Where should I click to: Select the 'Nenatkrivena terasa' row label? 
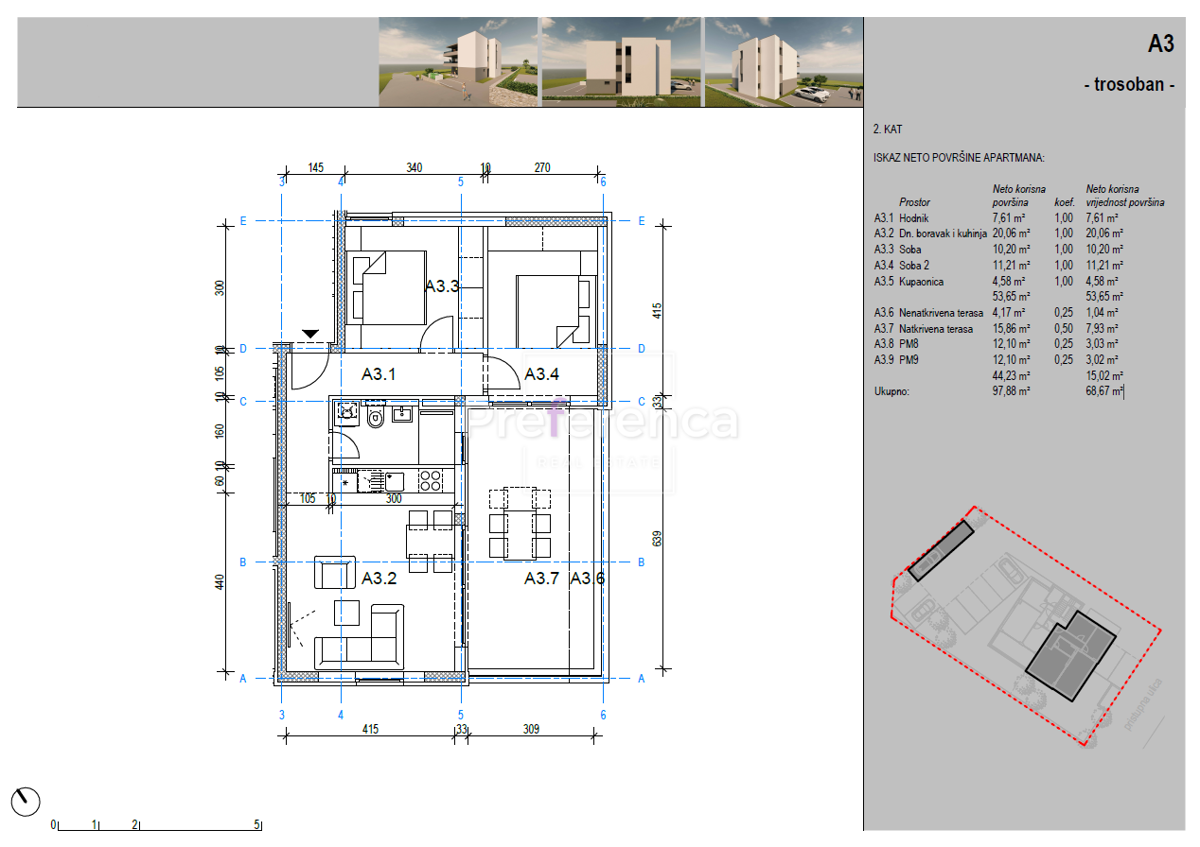coord(940,313)
